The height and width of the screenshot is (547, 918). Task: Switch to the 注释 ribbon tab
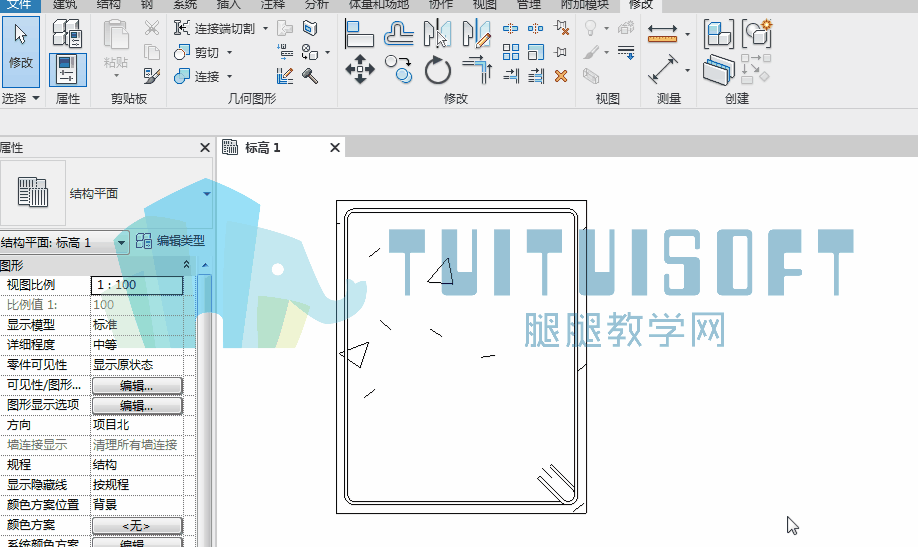[x=272, y=5]
